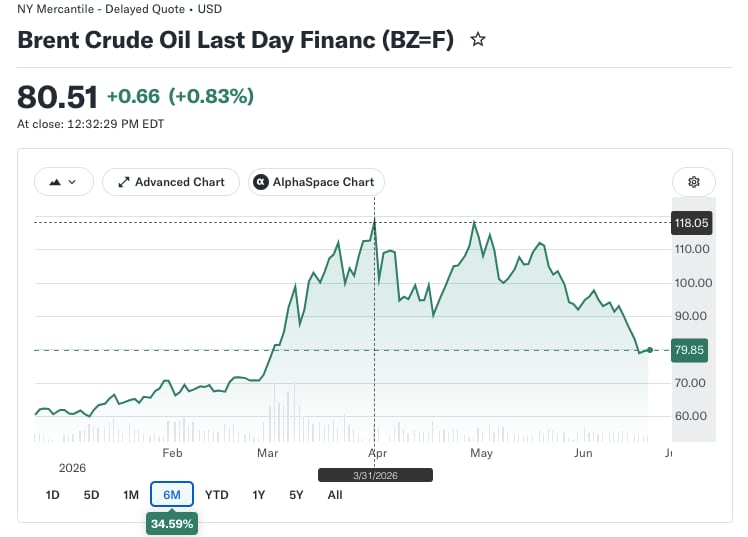748x537 pixels.
Task: Click the Jun axis label
Action: (583, 453)
